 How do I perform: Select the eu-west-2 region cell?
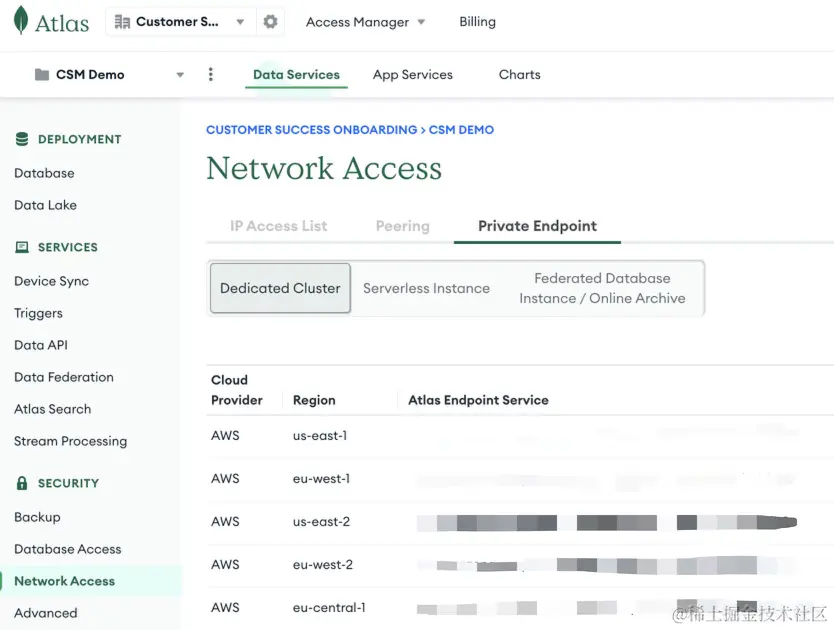[323, 565]
